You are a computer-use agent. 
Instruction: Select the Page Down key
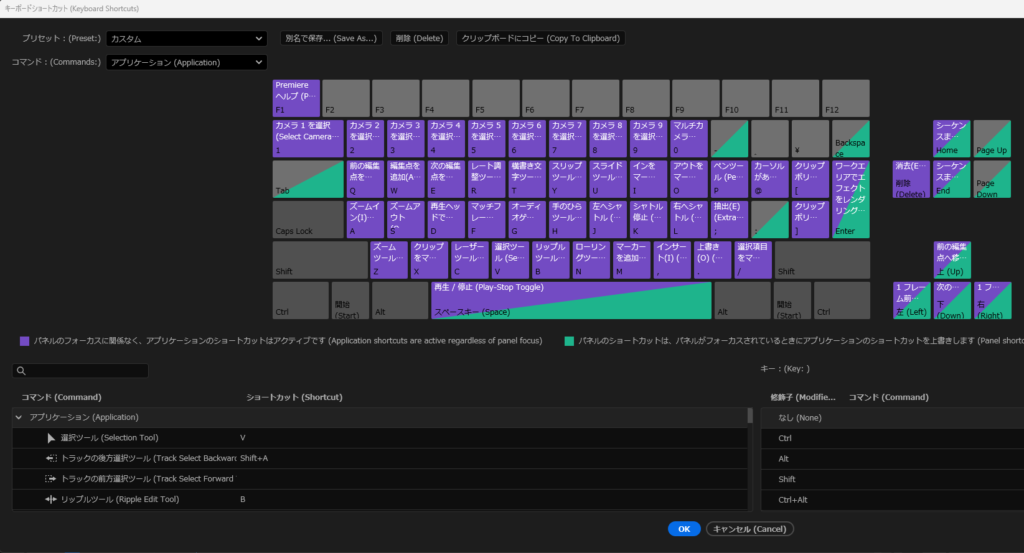[992, 179]
